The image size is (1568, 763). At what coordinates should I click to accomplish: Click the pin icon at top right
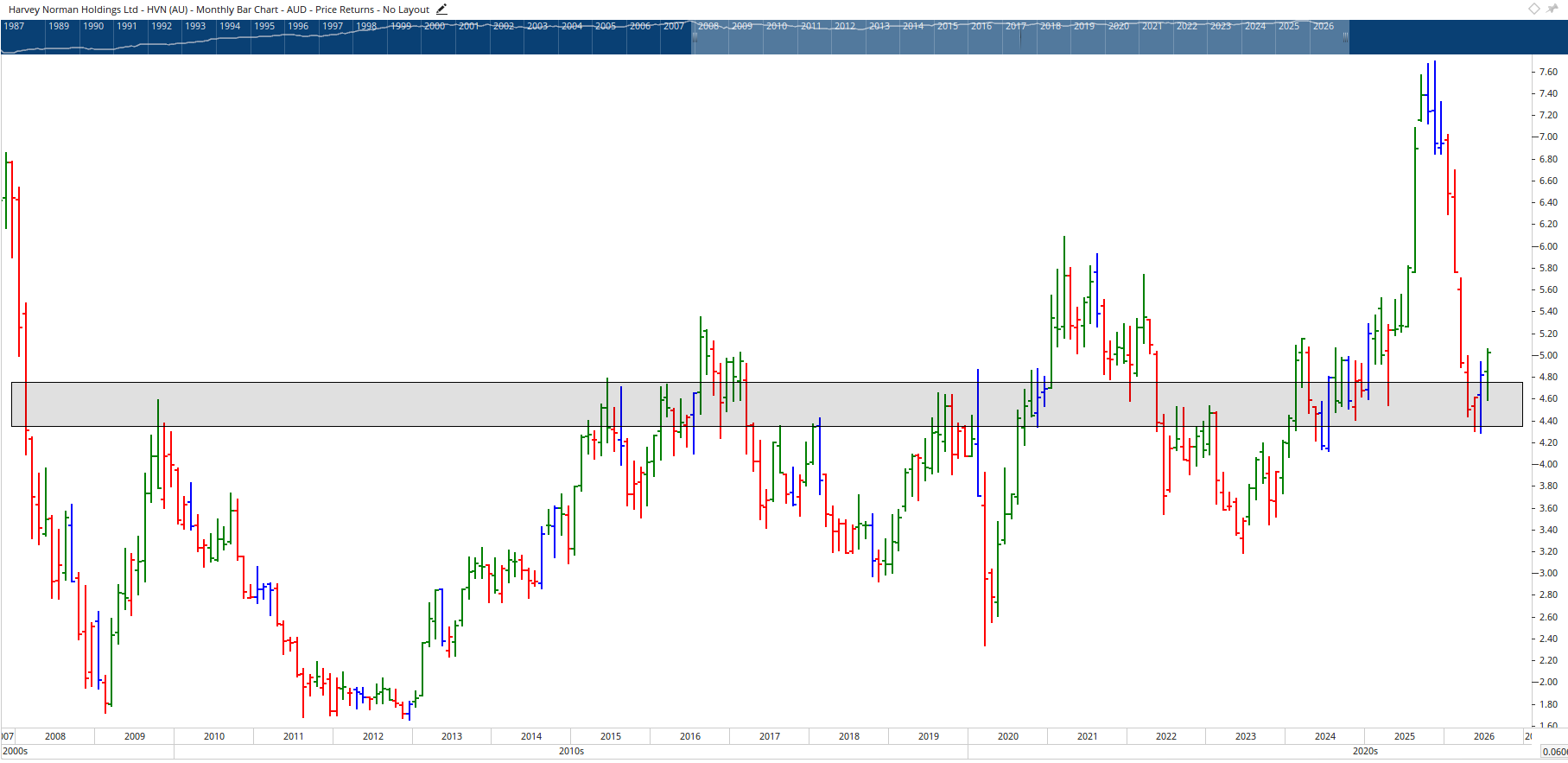pyautogui.click(x=1552, y=9)
